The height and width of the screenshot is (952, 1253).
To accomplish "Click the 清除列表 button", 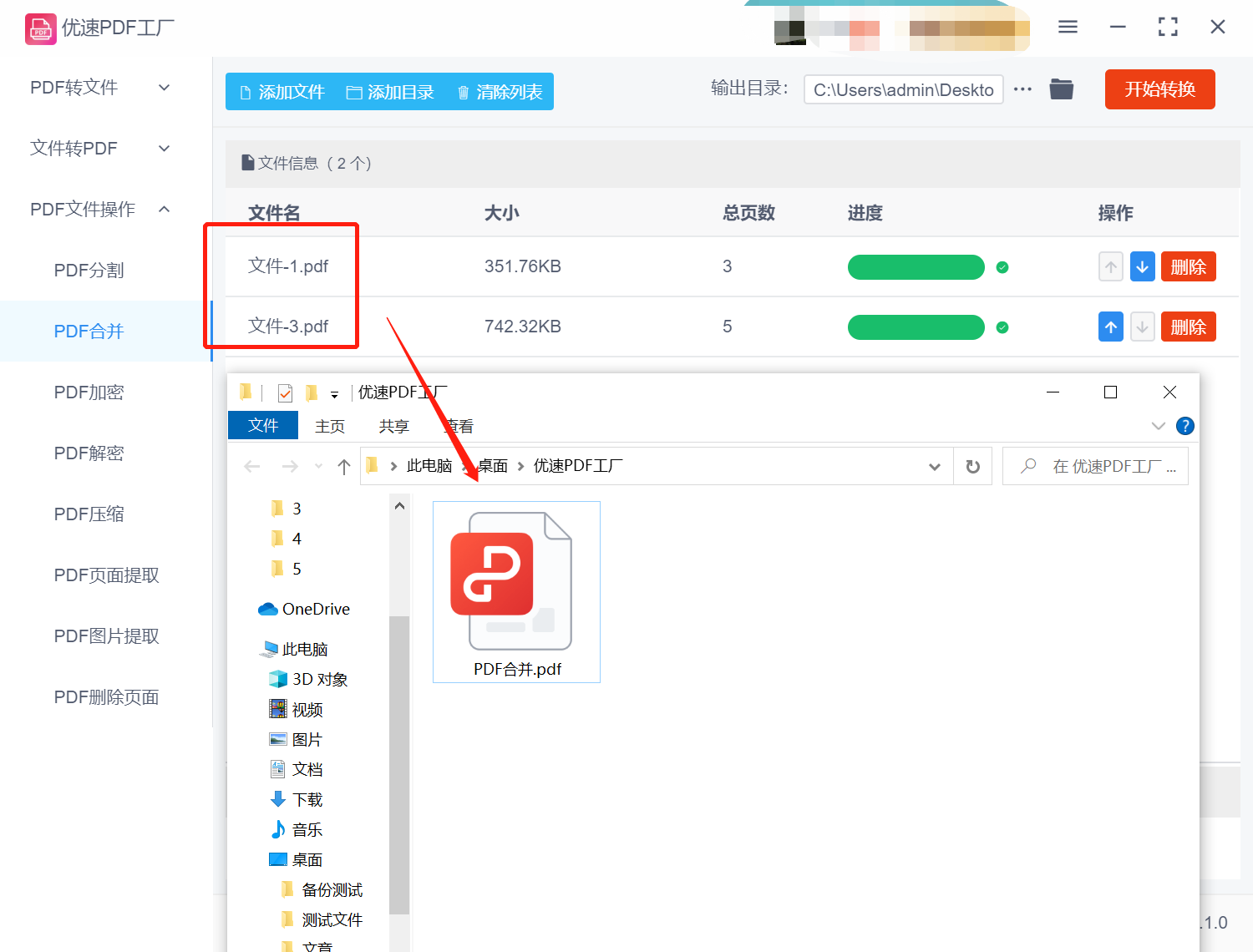I will tap(500, 92).
